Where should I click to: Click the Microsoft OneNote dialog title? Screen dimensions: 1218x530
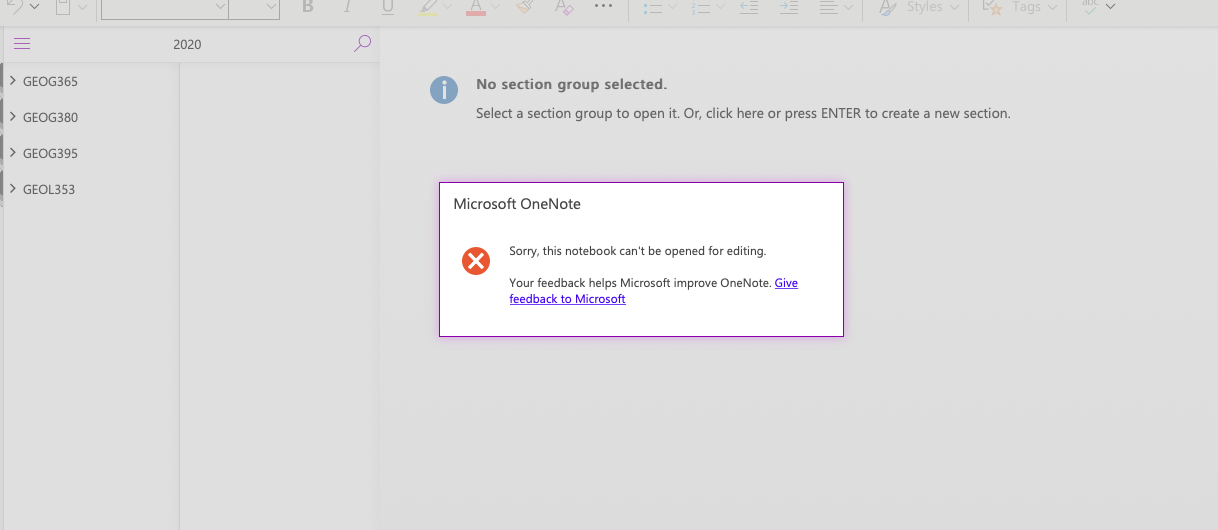517,204
